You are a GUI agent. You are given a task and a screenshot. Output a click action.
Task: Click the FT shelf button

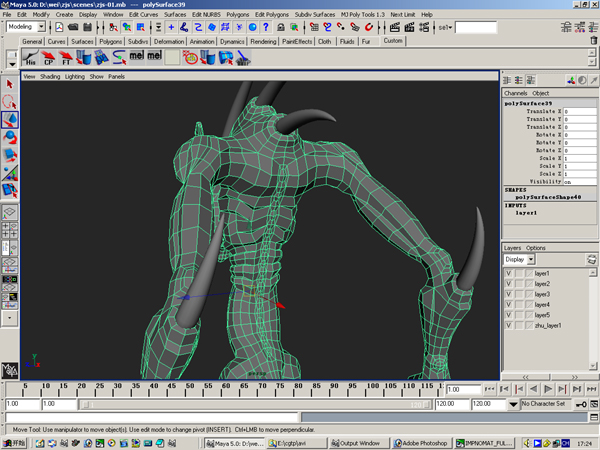pos(66,57)
